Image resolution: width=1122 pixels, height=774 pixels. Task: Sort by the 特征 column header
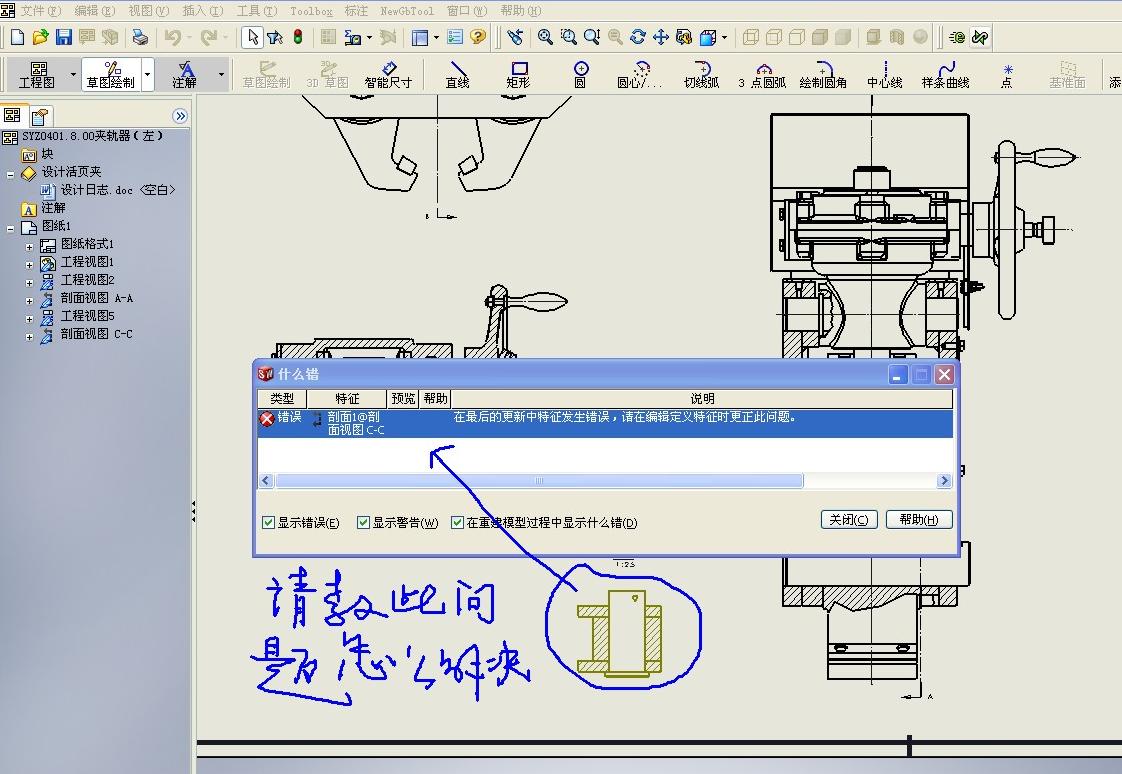347,398
